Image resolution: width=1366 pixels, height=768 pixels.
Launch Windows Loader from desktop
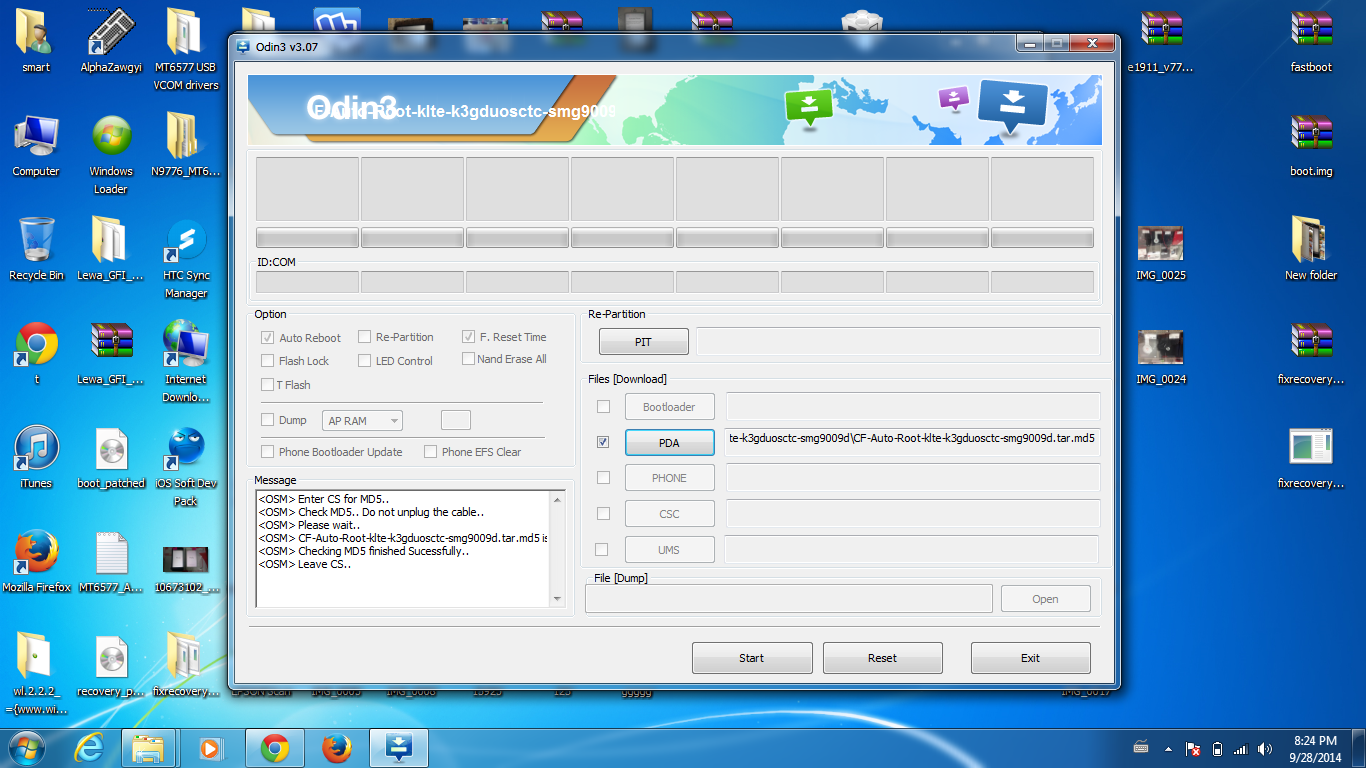coord(110,154)
